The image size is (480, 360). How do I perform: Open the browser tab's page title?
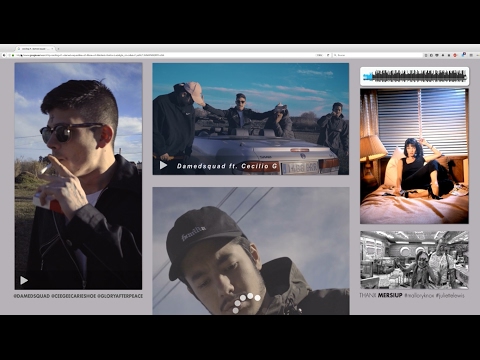pos(35,49)
